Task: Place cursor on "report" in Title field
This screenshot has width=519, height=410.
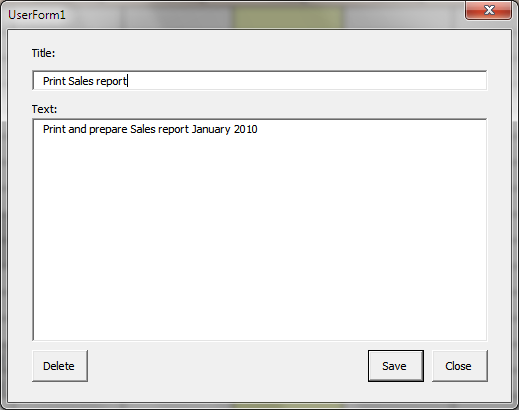Action: 111,82
